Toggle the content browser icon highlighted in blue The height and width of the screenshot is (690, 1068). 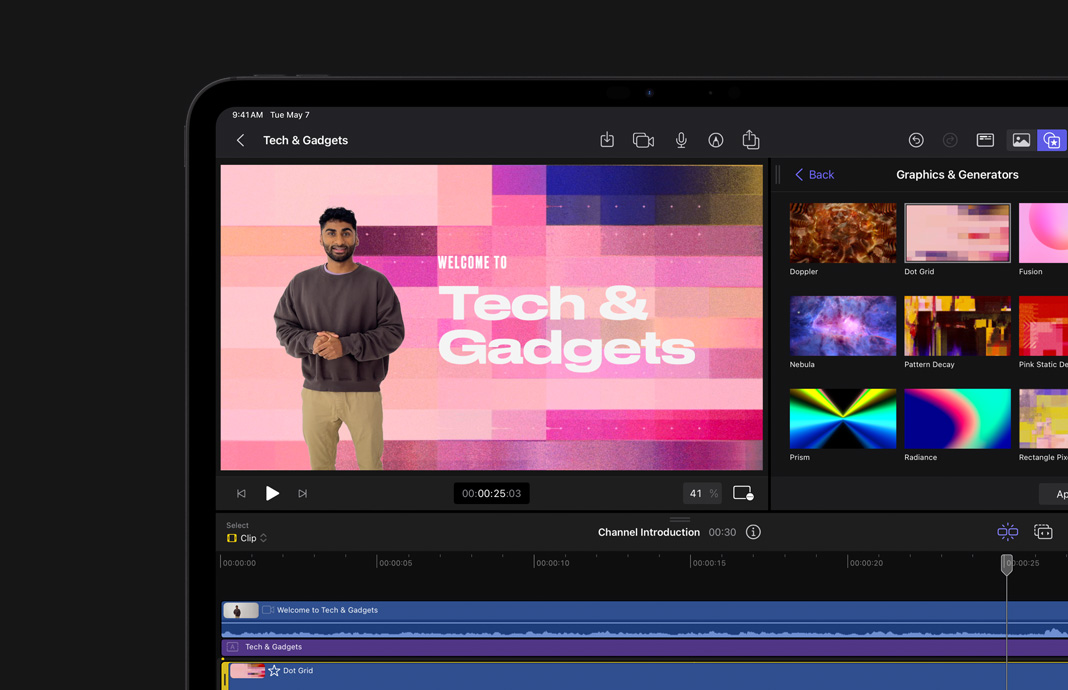point(1052,140)
